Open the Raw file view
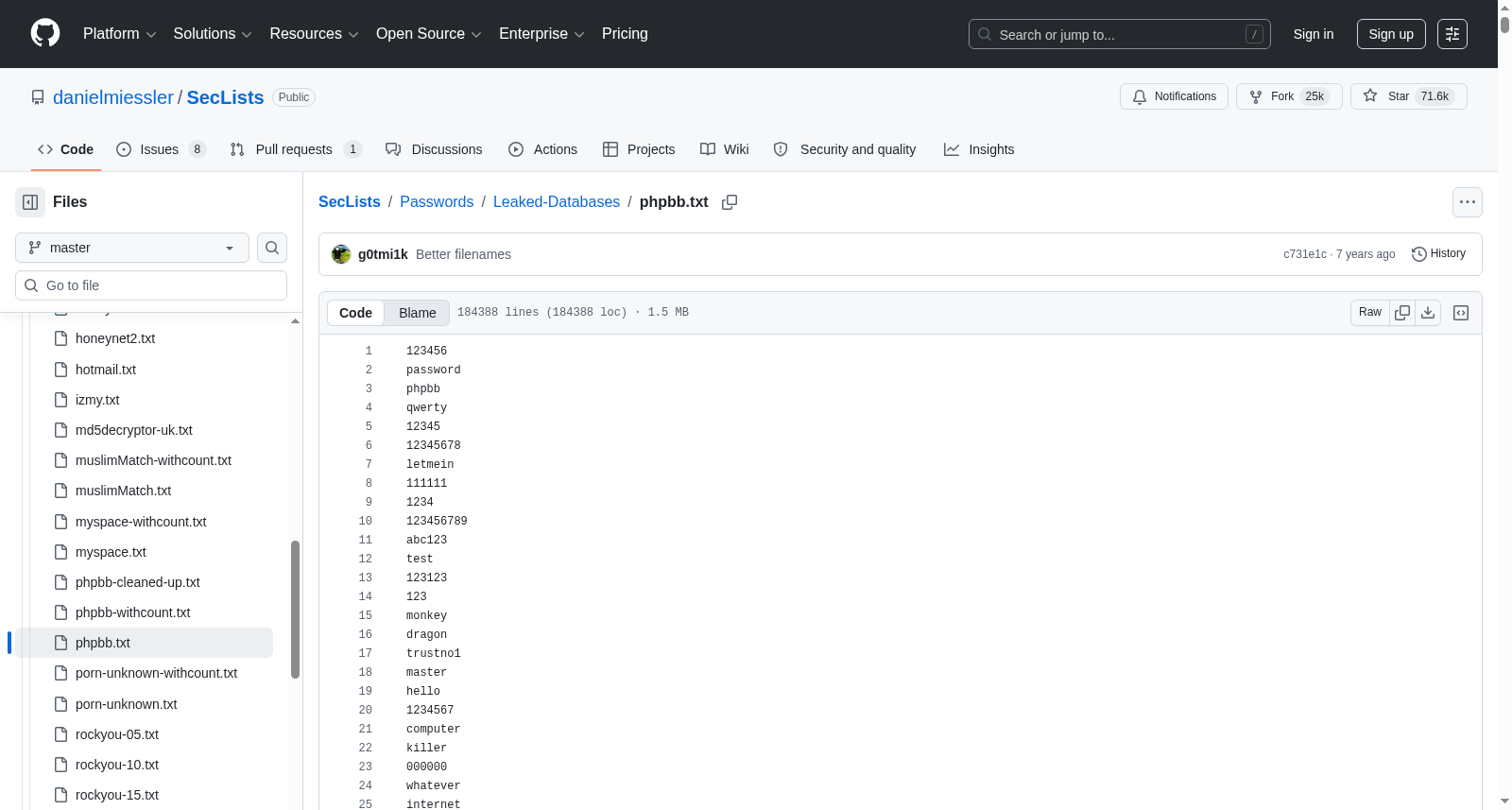 pyautogui.click(x=1370, y=313)
